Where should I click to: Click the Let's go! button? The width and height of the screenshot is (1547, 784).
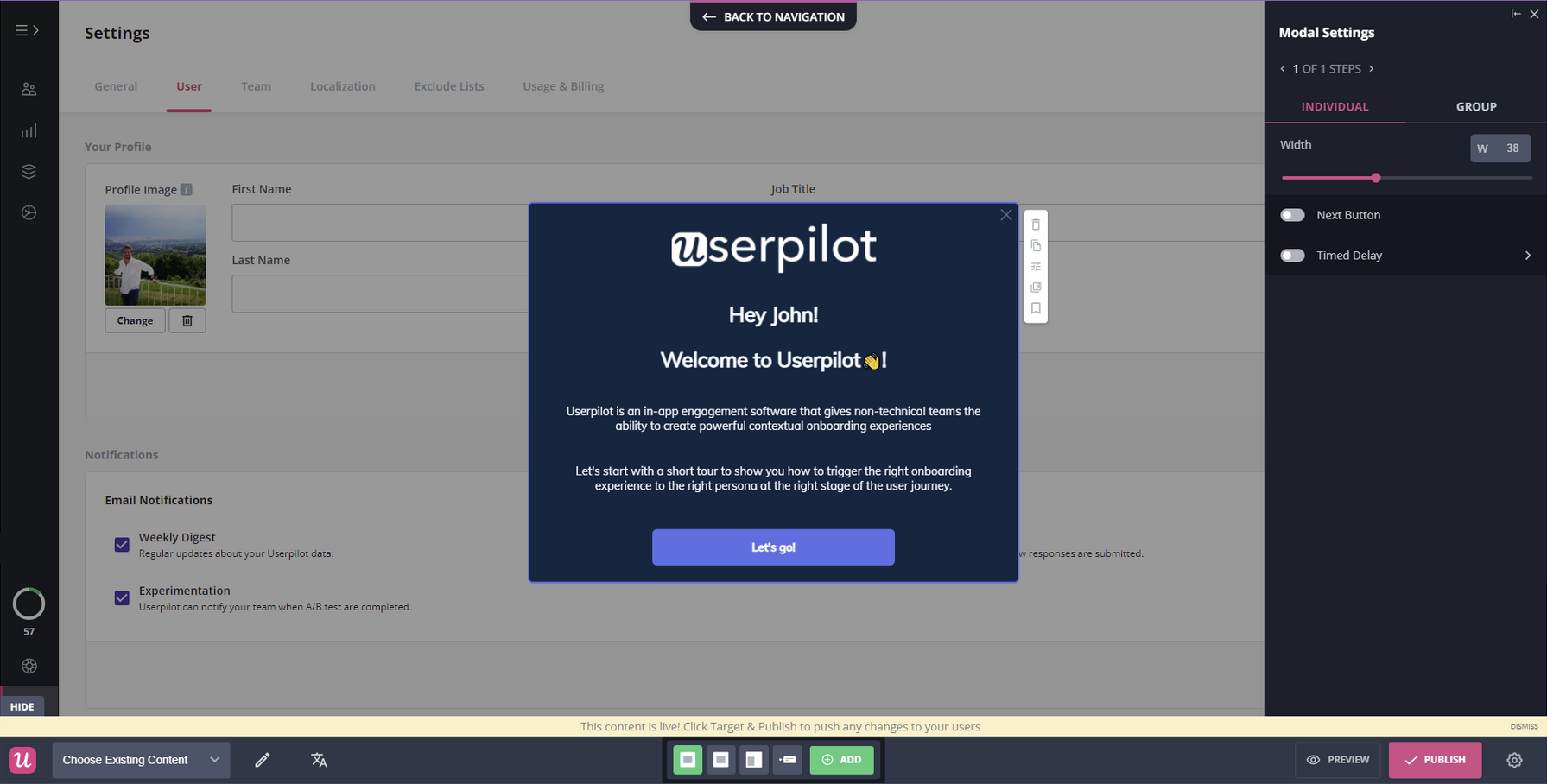(x=773, y=547)
